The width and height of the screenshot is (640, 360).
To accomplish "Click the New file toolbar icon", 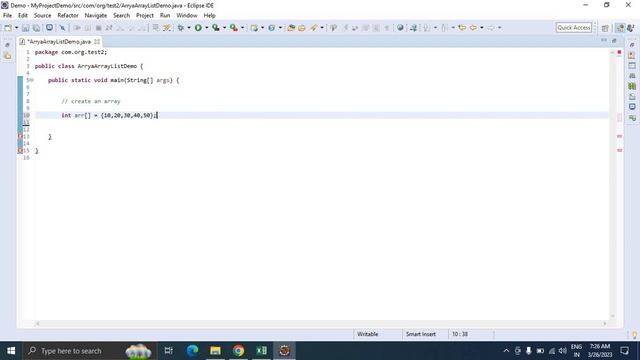I will (x=8, y=28).
